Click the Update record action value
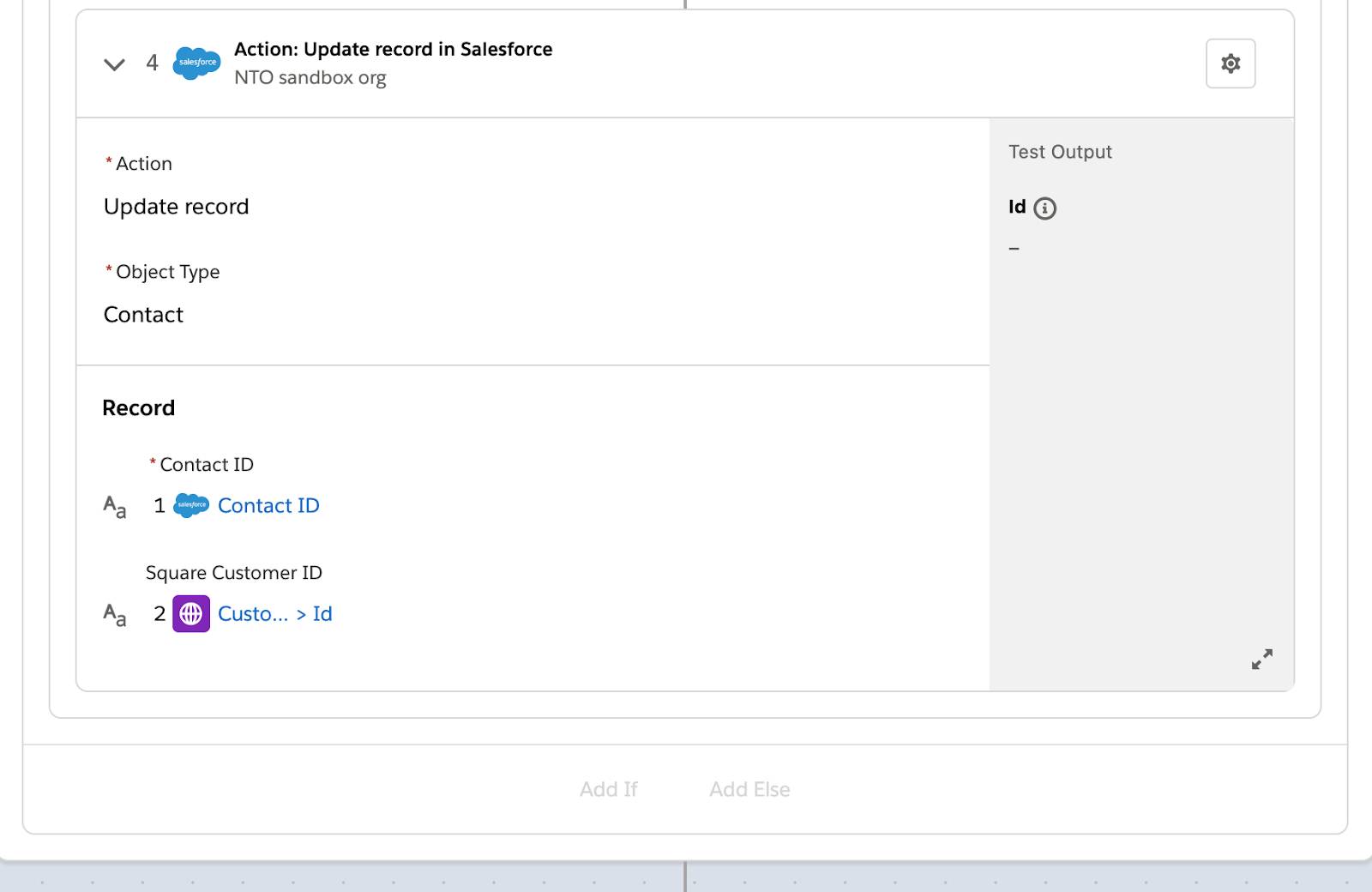The width and height of the screenshot is (1372, 892). coord(177,207)
